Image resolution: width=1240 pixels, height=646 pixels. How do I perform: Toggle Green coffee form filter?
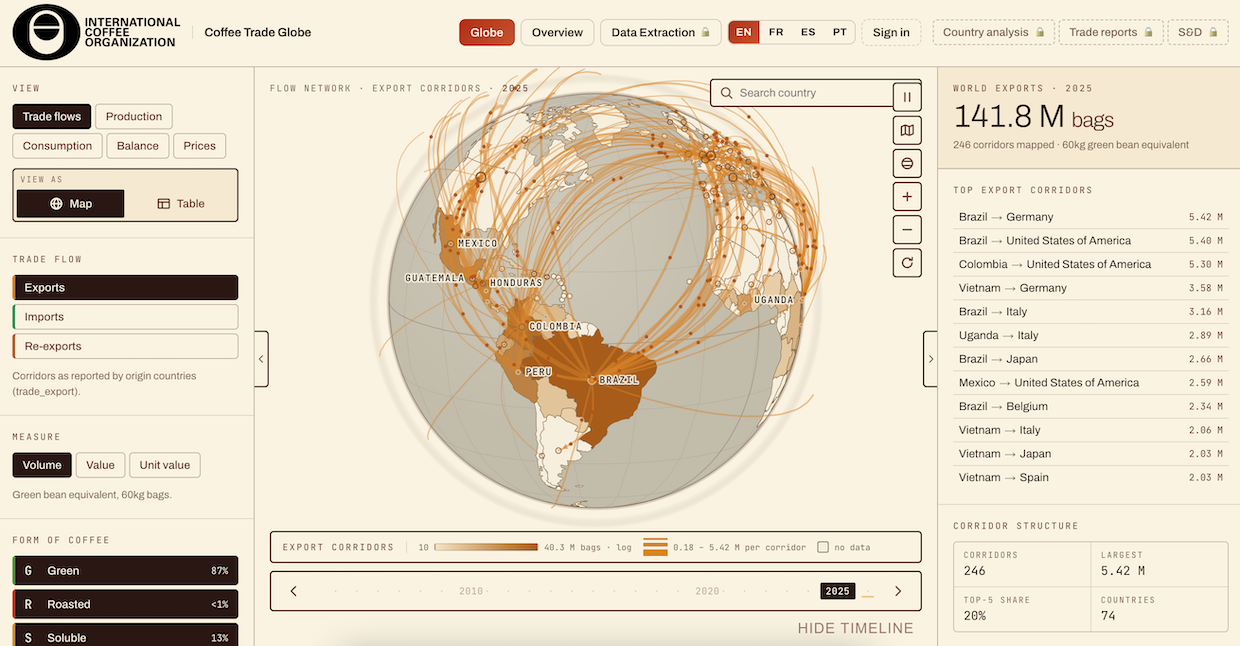click(x=125, y=571)
